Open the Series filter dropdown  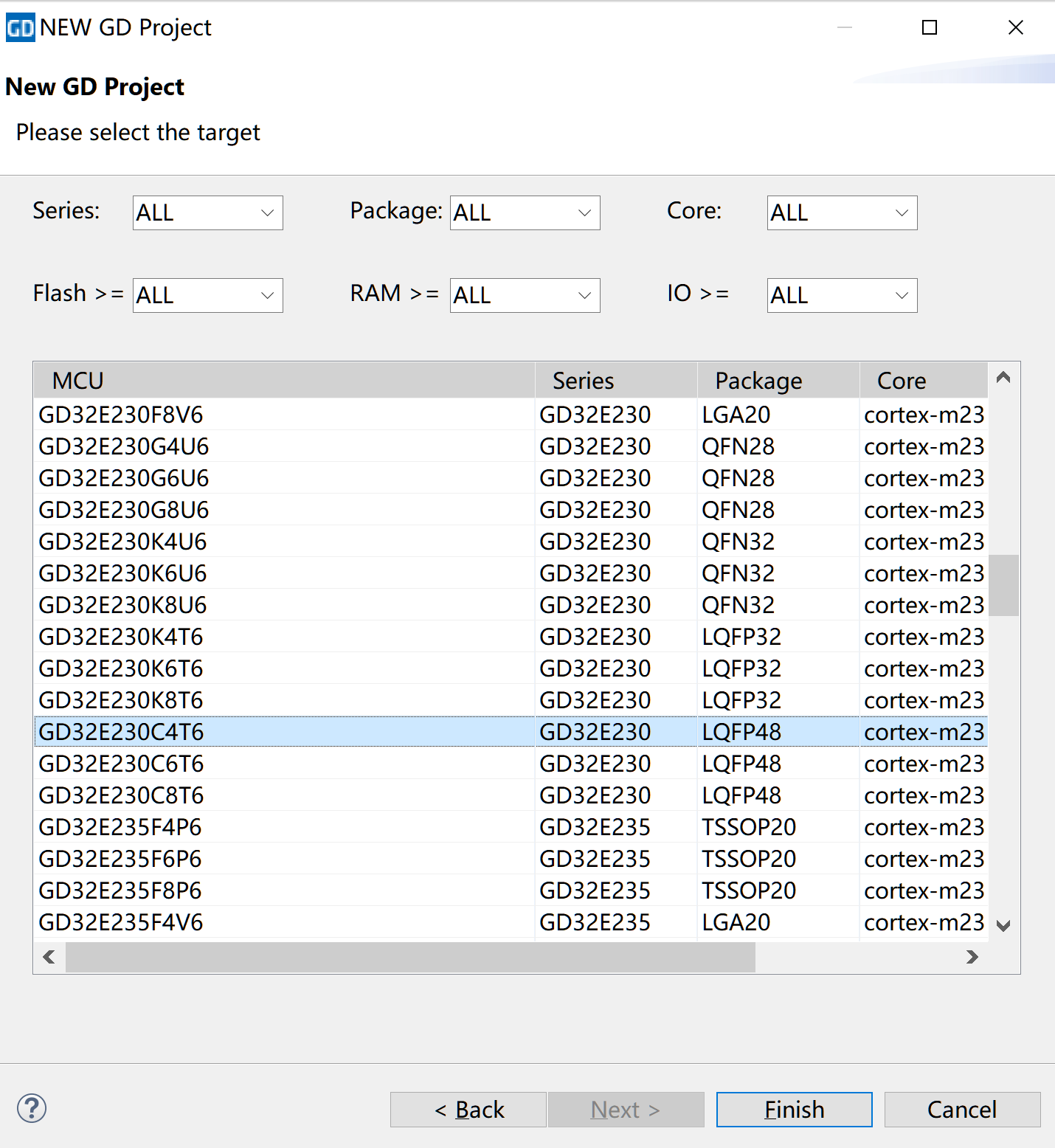coord(207,212)
